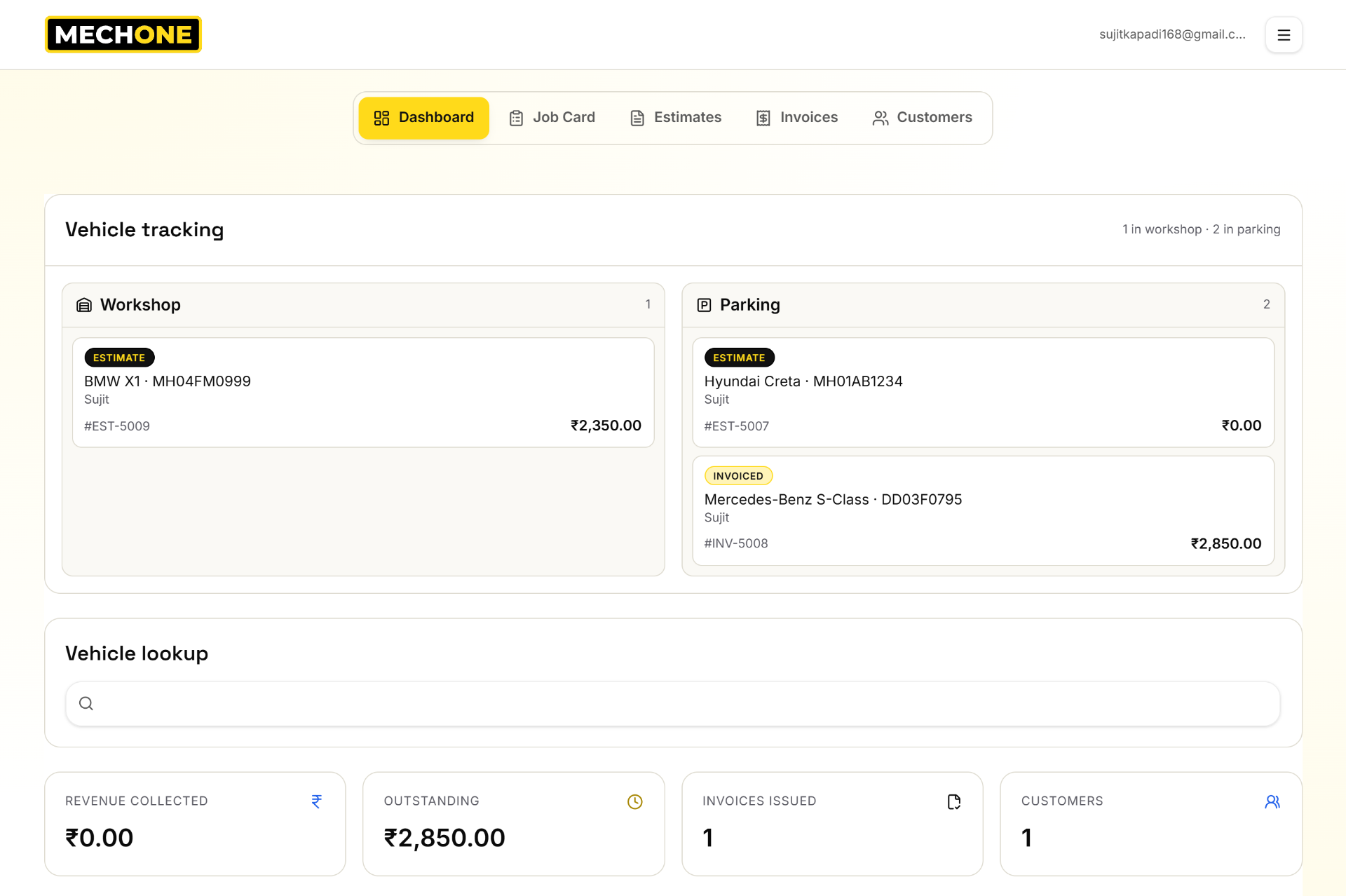The height and width of the screenshot is (896, 1346).
Task: Click the #EST-5009 reference
Action: tap(117, 426)
